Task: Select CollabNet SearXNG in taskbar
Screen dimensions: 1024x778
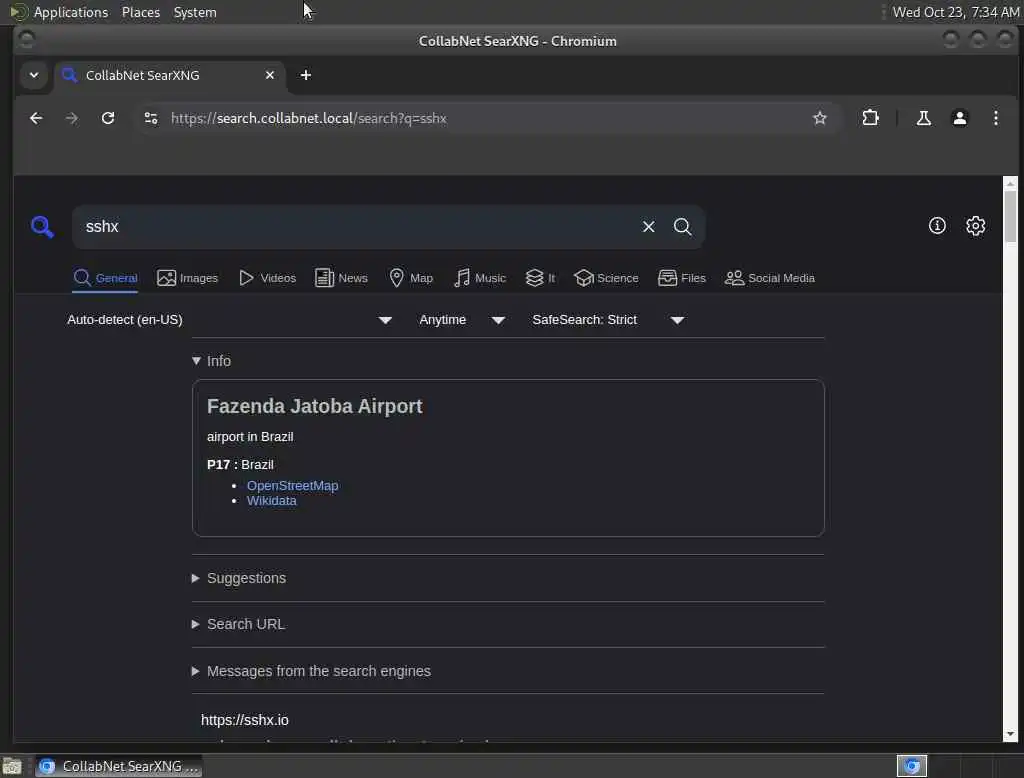Action: coord(119,766)
